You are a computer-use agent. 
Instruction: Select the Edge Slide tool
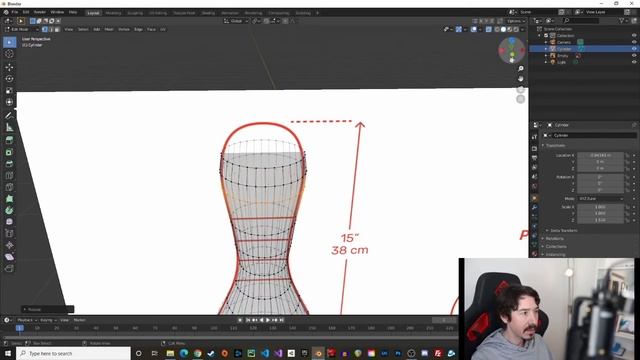9,234
